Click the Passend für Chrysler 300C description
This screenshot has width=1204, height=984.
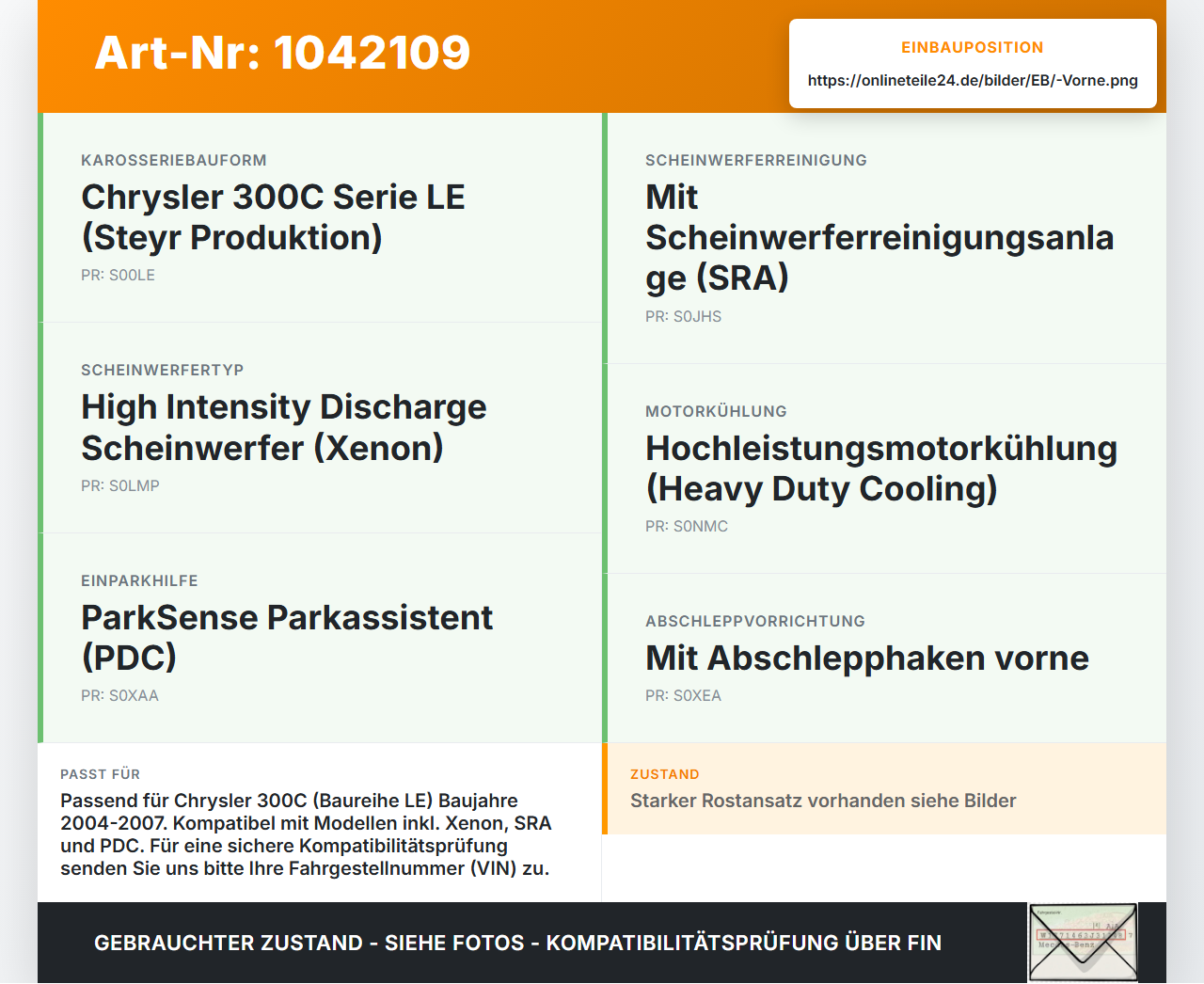coord(306,834)
